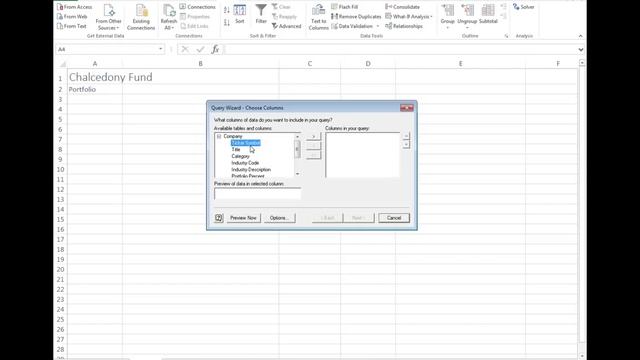Expand the formula bar
This screenshot has height=360, width=640.
(x=581, y=49)
